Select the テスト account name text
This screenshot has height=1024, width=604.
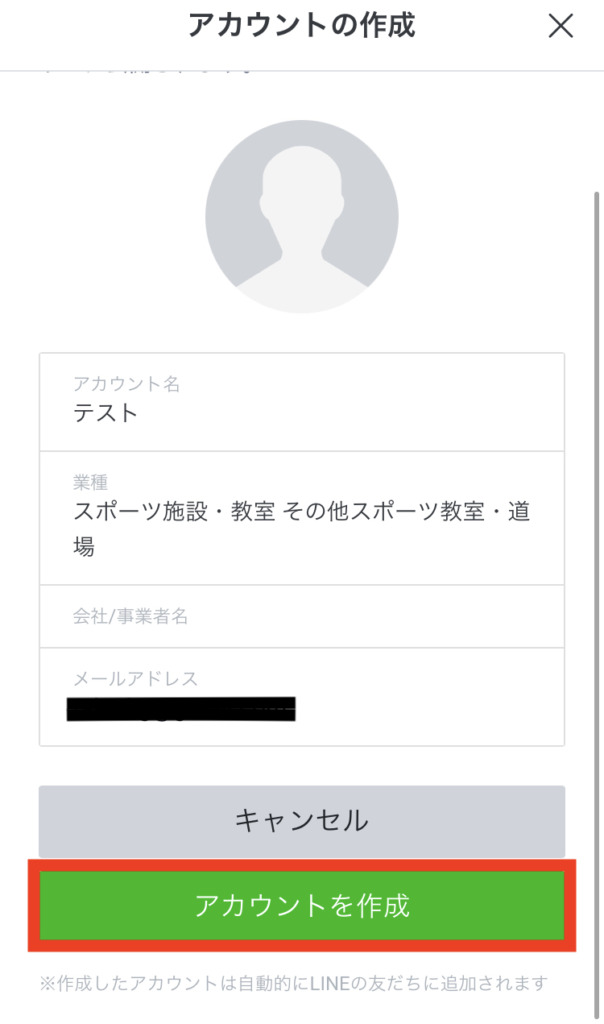click(x=106, y=413)
